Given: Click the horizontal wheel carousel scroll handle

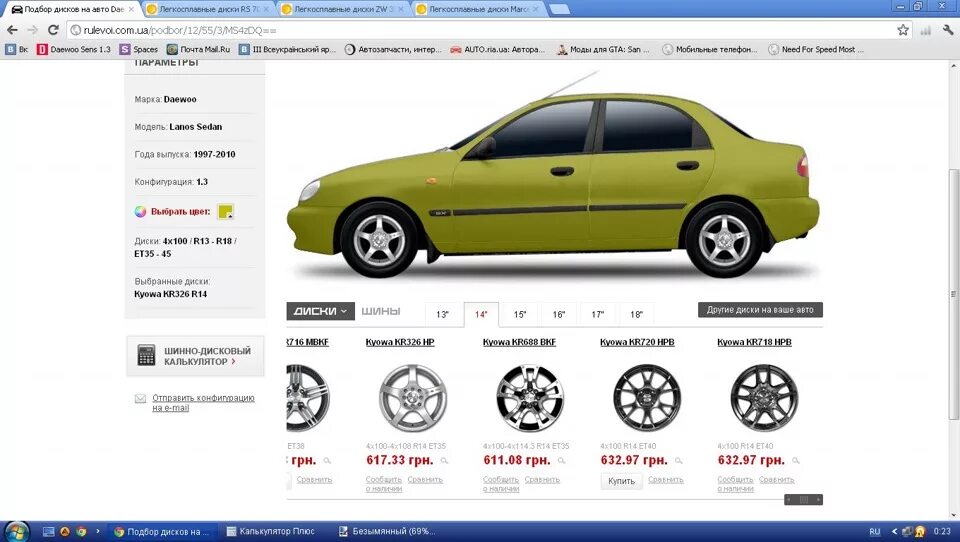Looking at the screenshot, I should 803,500.
